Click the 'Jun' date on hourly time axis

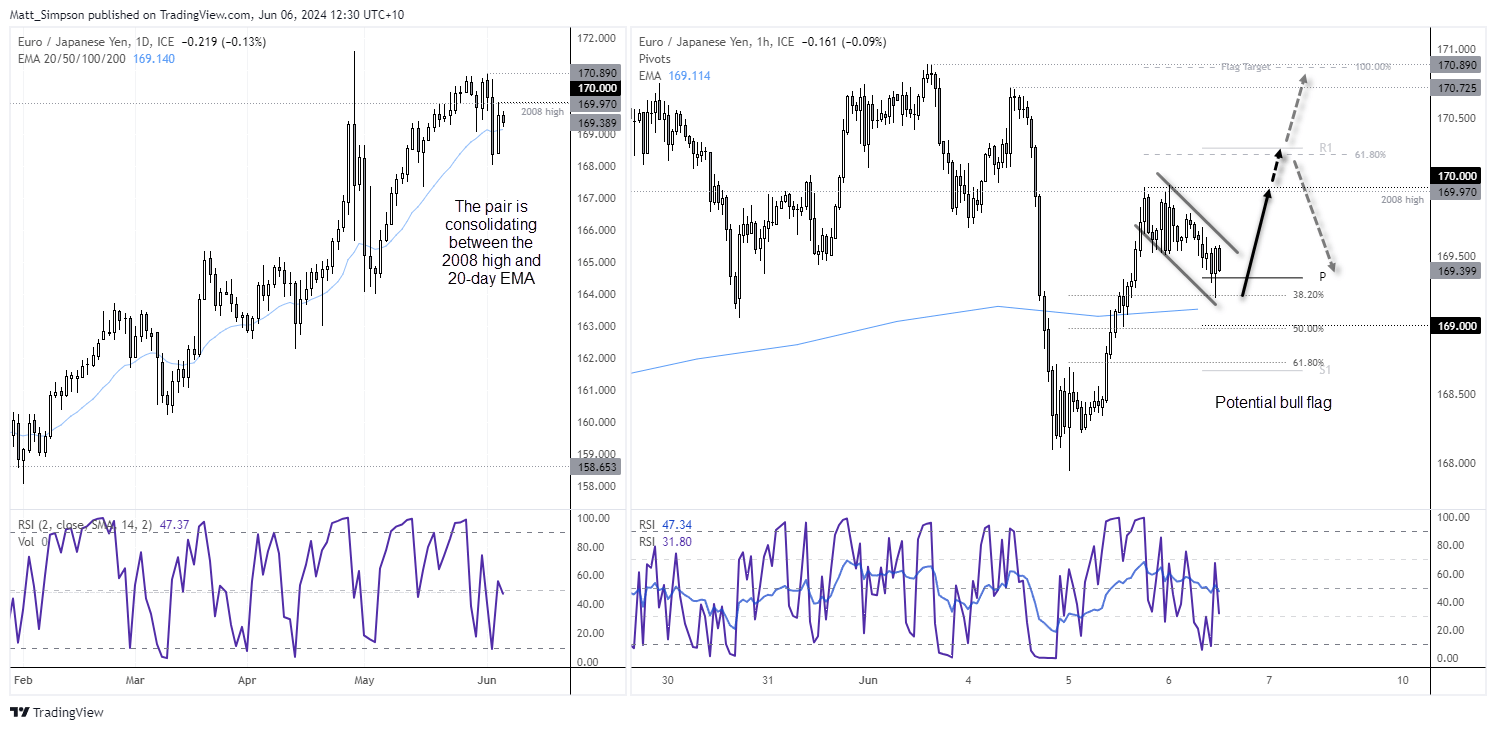click(x=868, y=680)
